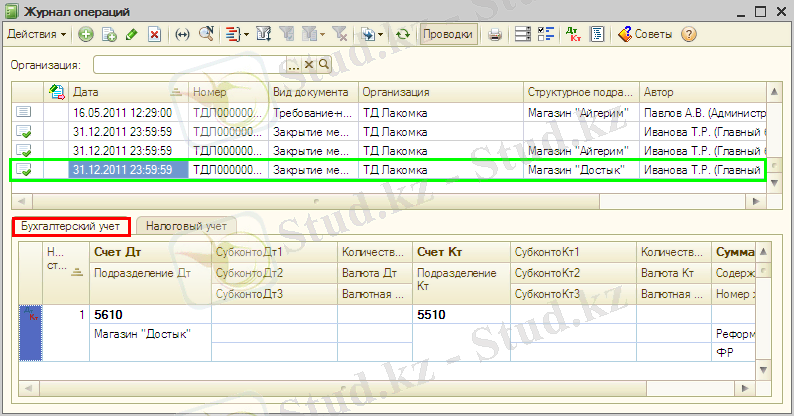
Task: Click right arrow of postings horizontal scrollbar
Action: pos(745,389)
